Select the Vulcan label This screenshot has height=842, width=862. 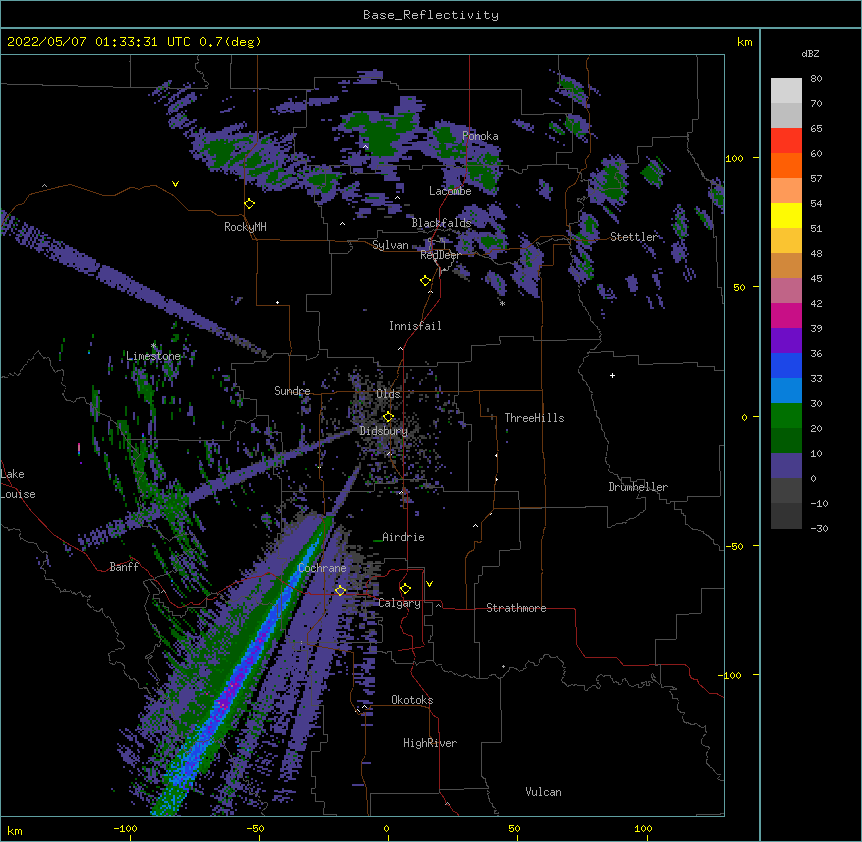[543, 792]
